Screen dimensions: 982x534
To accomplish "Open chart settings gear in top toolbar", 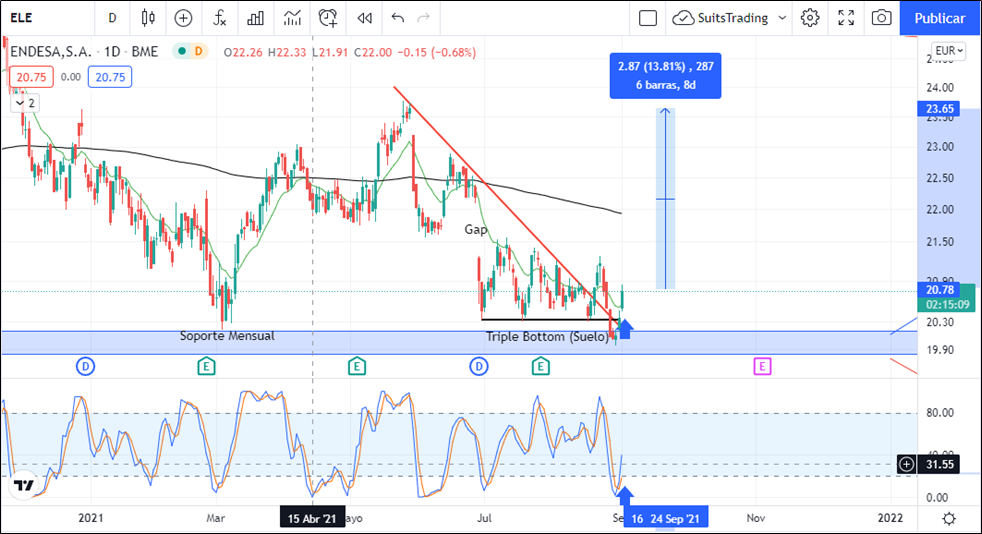I will [x=810, y=18].
